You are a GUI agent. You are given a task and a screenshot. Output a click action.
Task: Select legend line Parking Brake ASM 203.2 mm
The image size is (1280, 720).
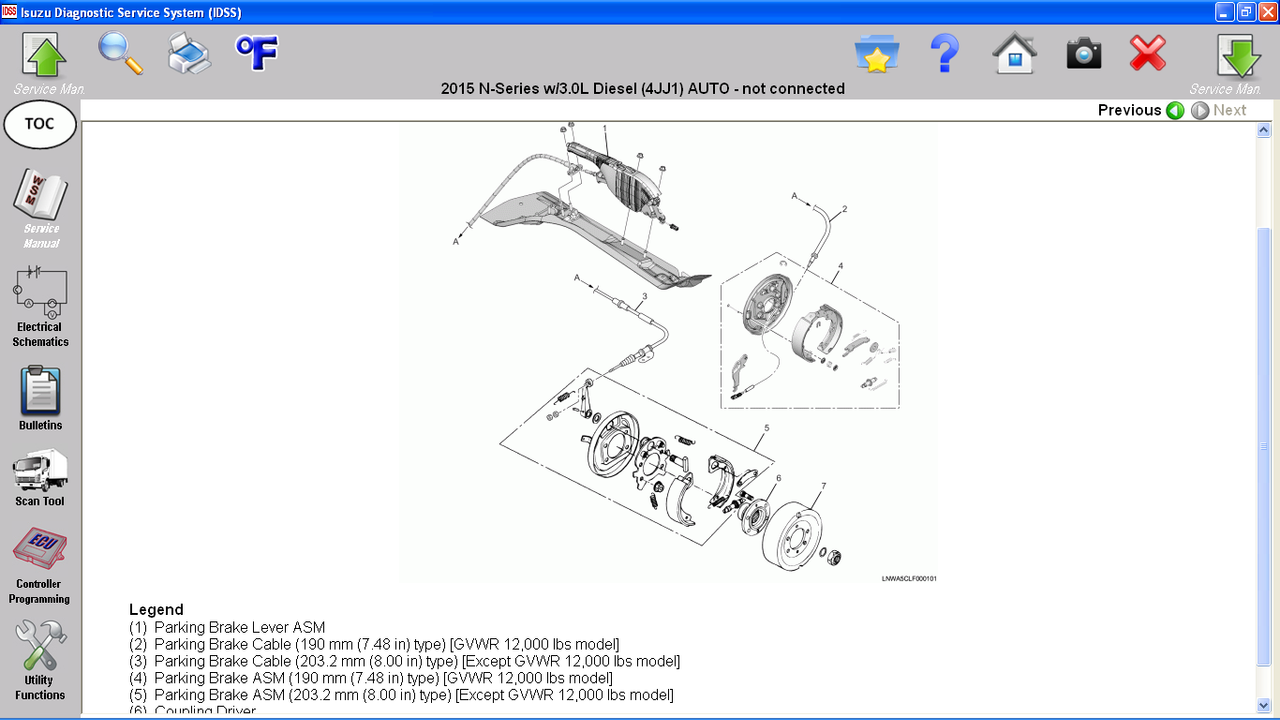click(401, 695)
